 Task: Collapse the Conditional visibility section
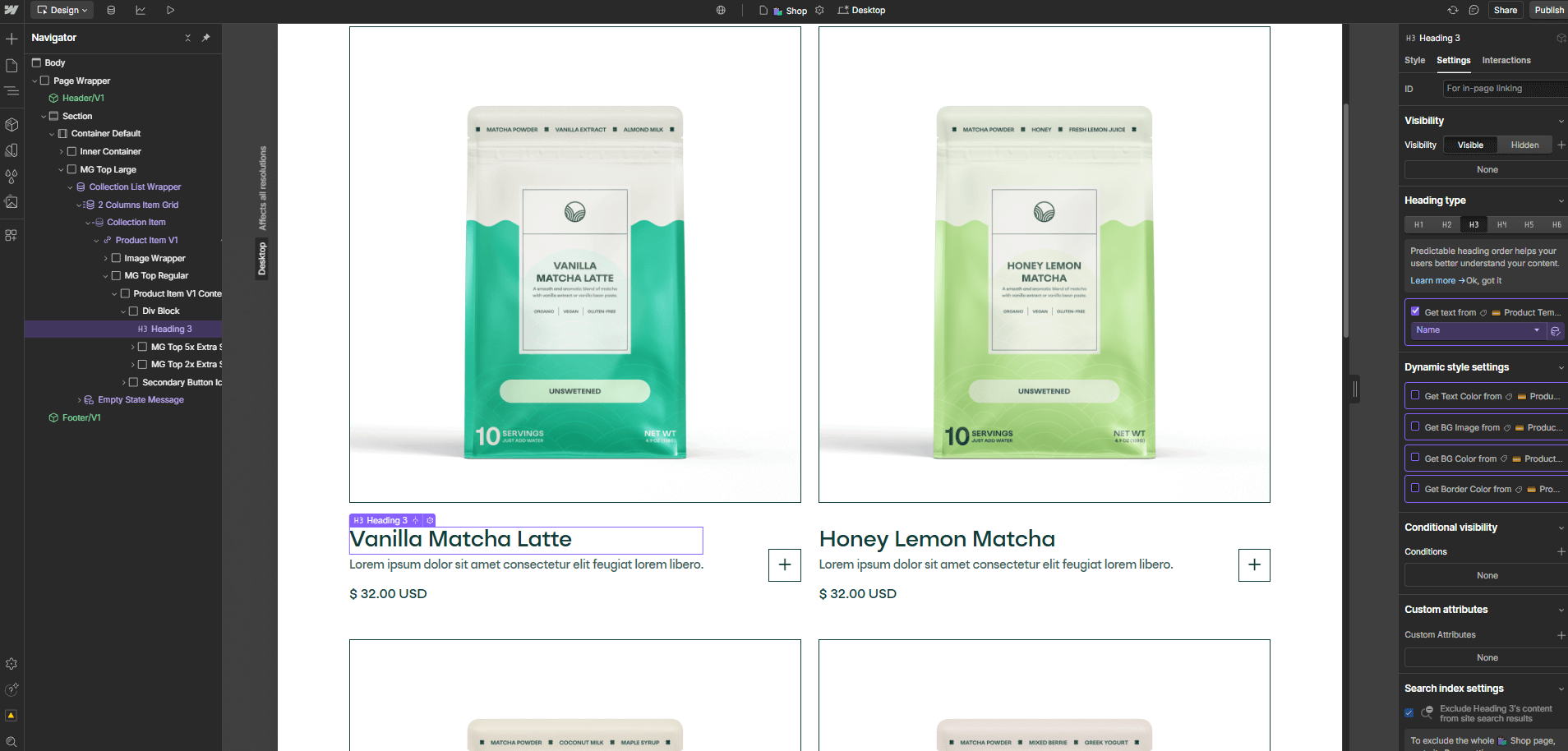(1561, 528)
